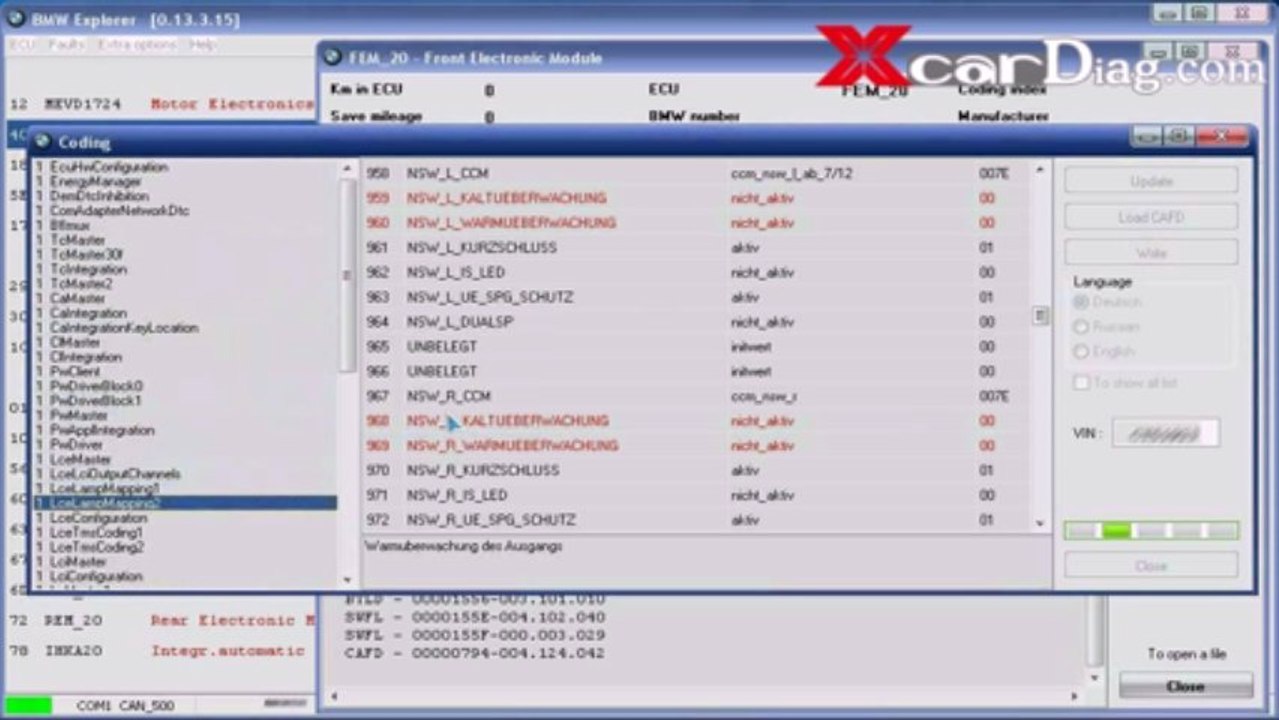
Task: Select row 960 NSW_L_WARMUEBERWACHUNG
Action: [x=695, y=223]
